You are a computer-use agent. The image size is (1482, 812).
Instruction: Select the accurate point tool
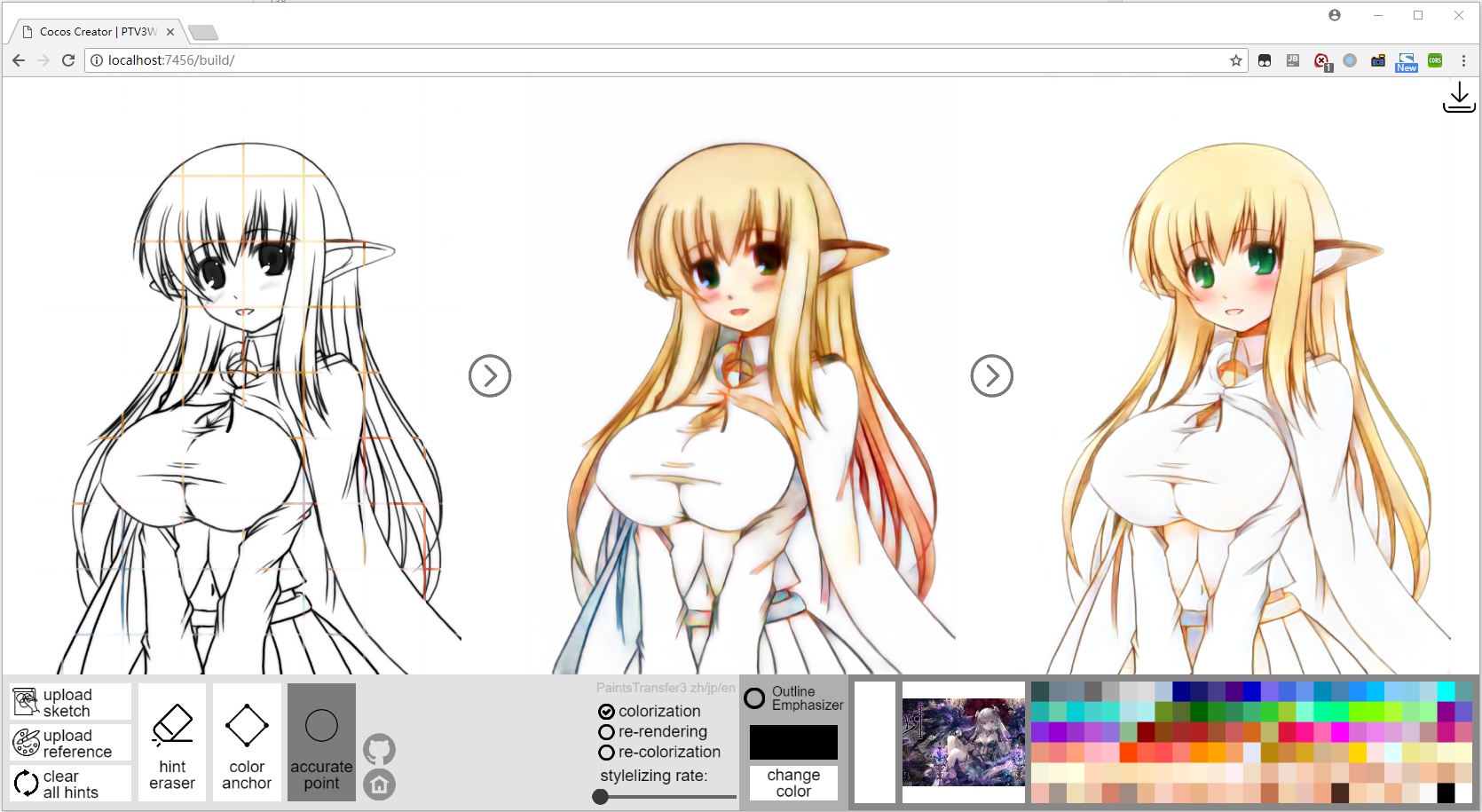(321, 742)
